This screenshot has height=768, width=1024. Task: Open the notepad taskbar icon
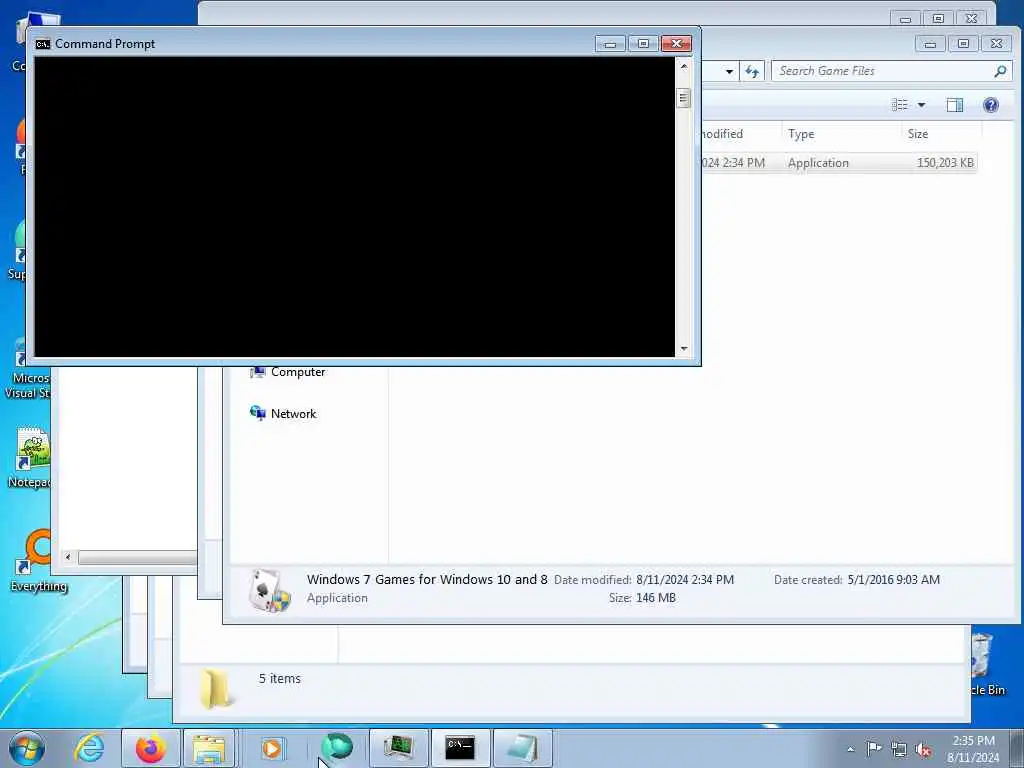pyautogui.click(x=522, y=748)
